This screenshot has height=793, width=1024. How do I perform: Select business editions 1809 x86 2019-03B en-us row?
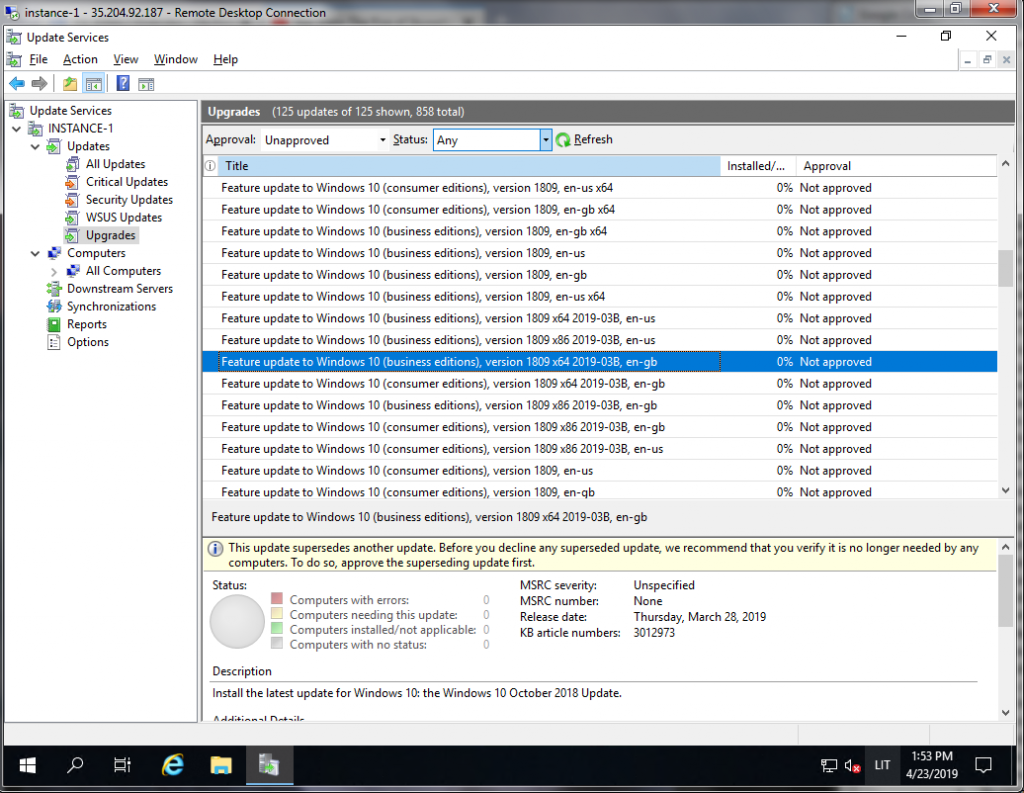600,340
